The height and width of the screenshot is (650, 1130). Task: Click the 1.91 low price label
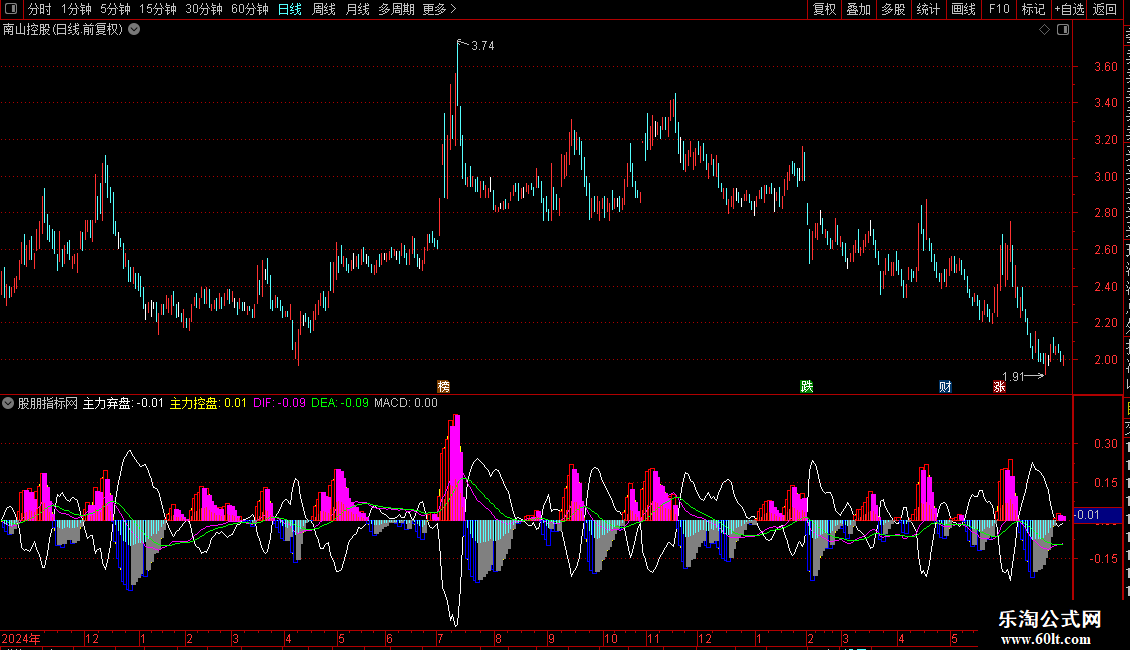[1013, 376]
